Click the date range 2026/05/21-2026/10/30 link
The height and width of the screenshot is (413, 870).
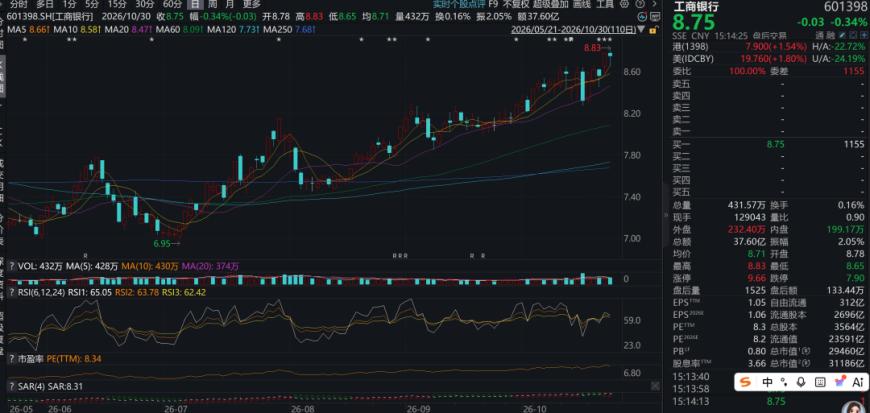[x=574, y=28]
